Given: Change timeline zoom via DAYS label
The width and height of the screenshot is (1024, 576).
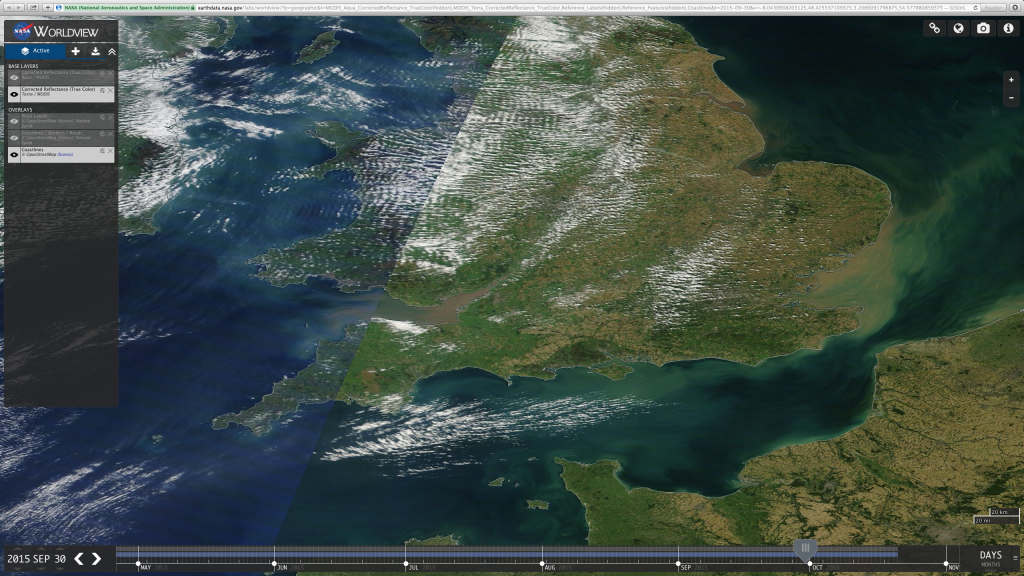Looking at the screenshot, I should (990, 555).
